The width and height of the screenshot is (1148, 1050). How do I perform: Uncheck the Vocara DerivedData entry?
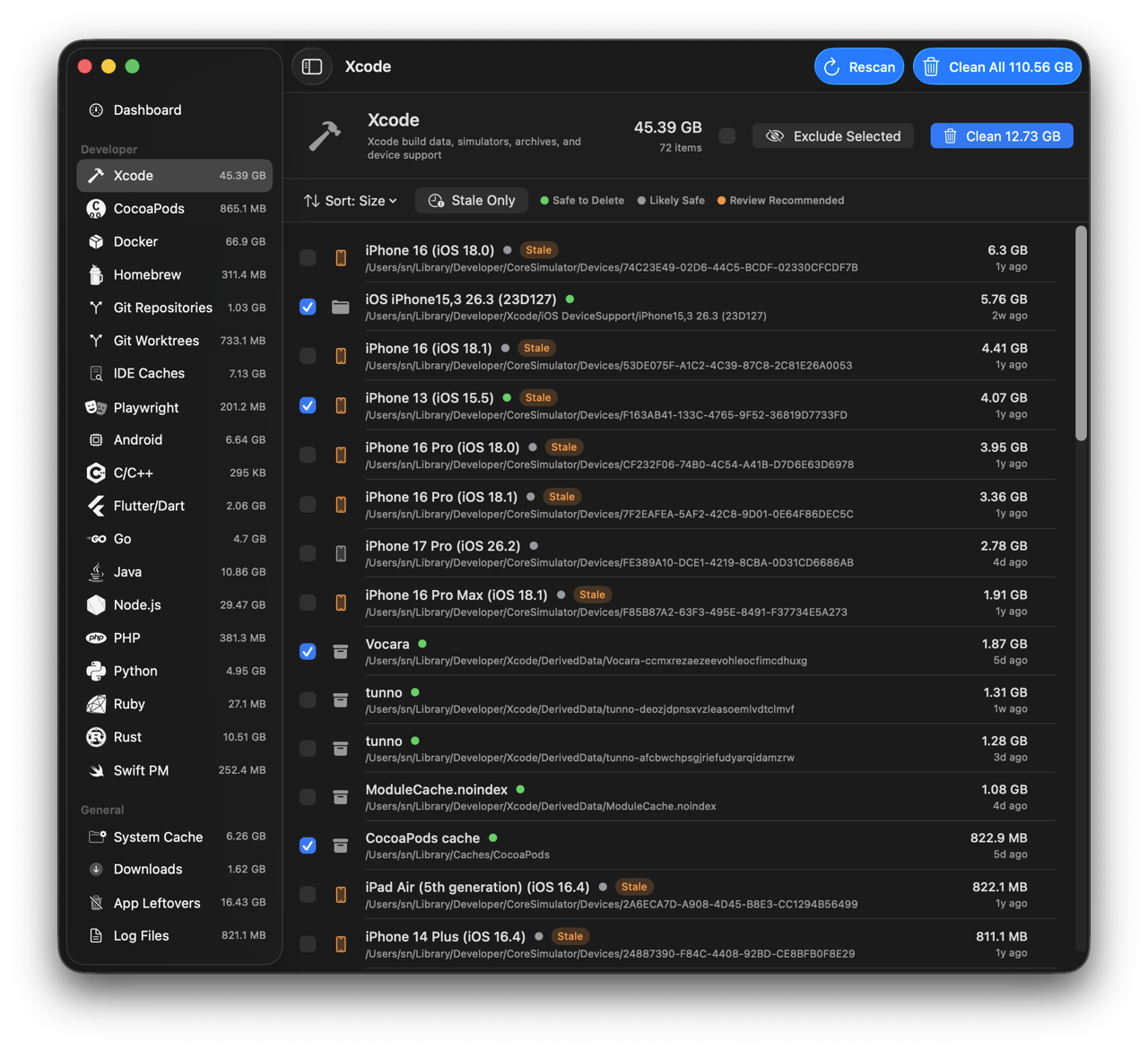(308, 651)
